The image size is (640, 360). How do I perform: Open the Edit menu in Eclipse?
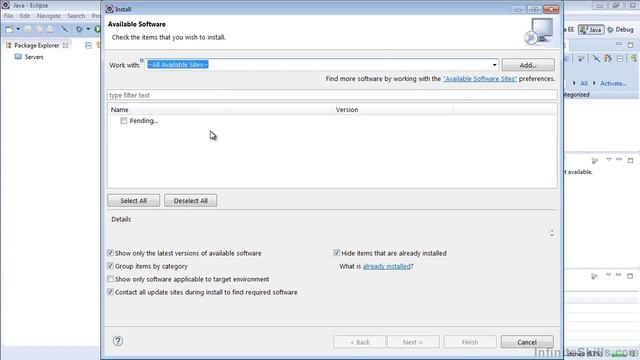(25, 16)
